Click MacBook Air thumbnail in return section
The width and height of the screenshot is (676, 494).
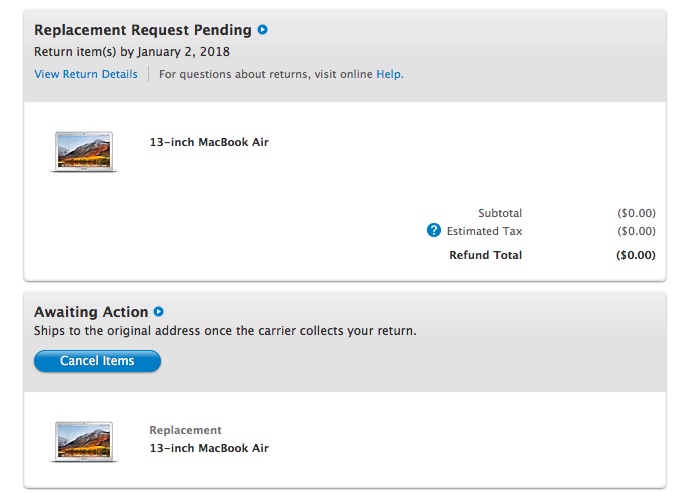click(x=84, y=152)
